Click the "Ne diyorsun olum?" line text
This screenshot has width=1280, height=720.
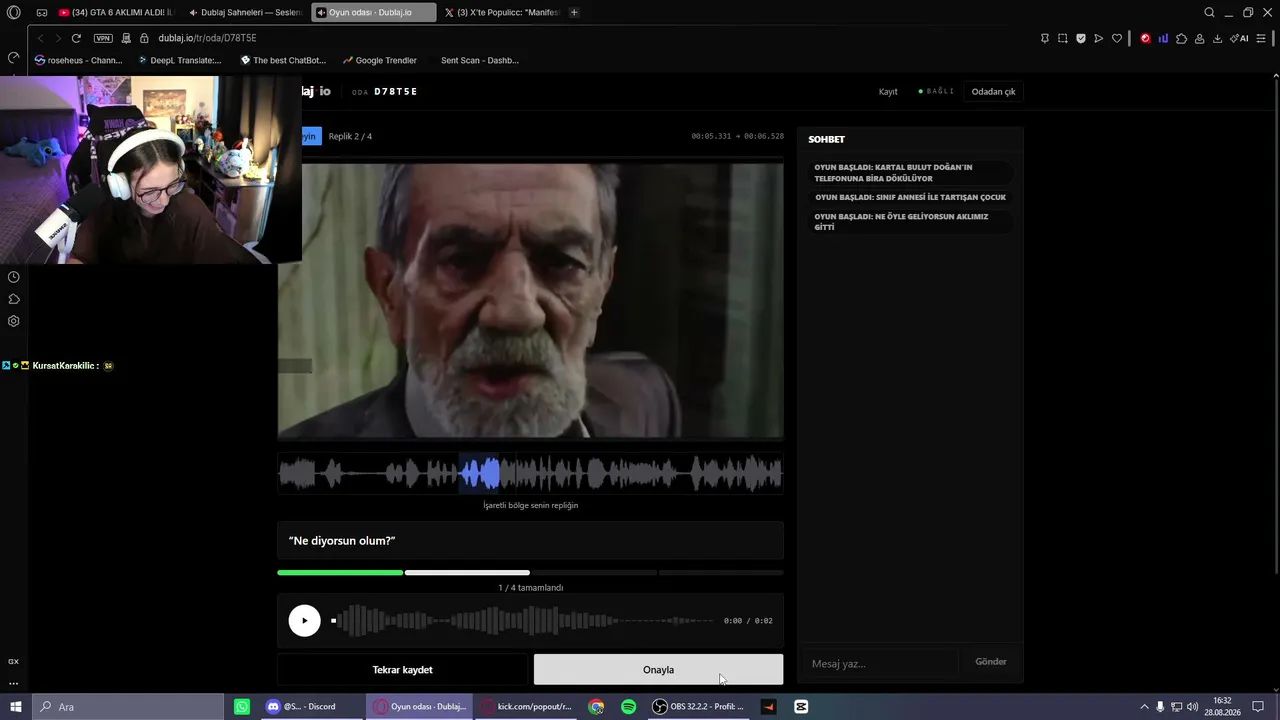coord(342,541)
